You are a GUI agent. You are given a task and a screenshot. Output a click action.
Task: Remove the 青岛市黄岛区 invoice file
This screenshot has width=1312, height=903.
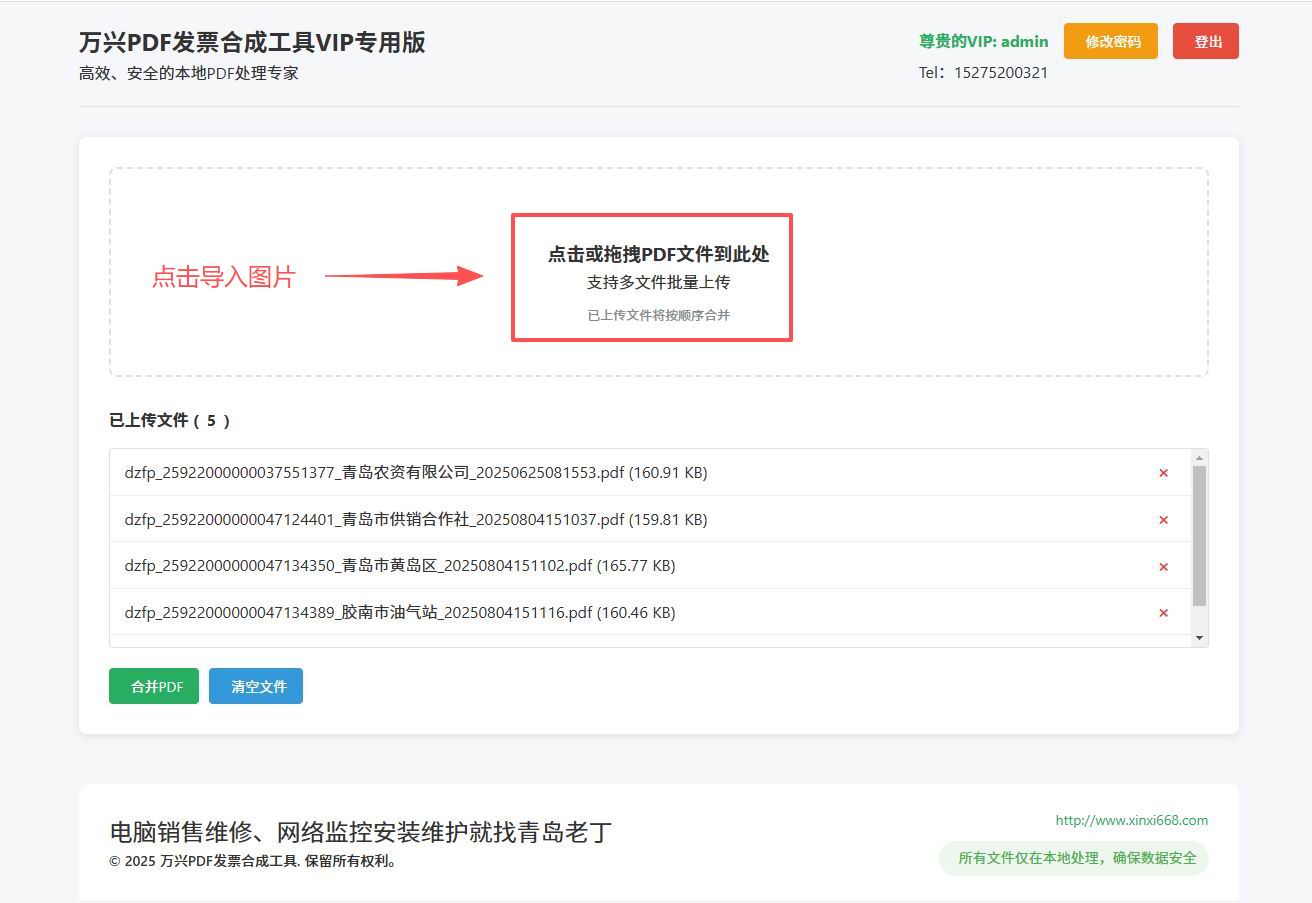pos(1163,566)
